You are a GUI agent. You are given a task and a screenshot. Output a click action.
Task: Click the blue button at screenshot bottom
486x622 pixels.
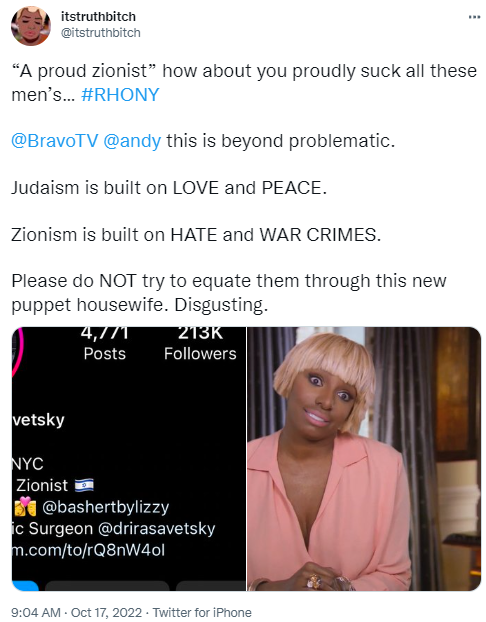(25, 586)
